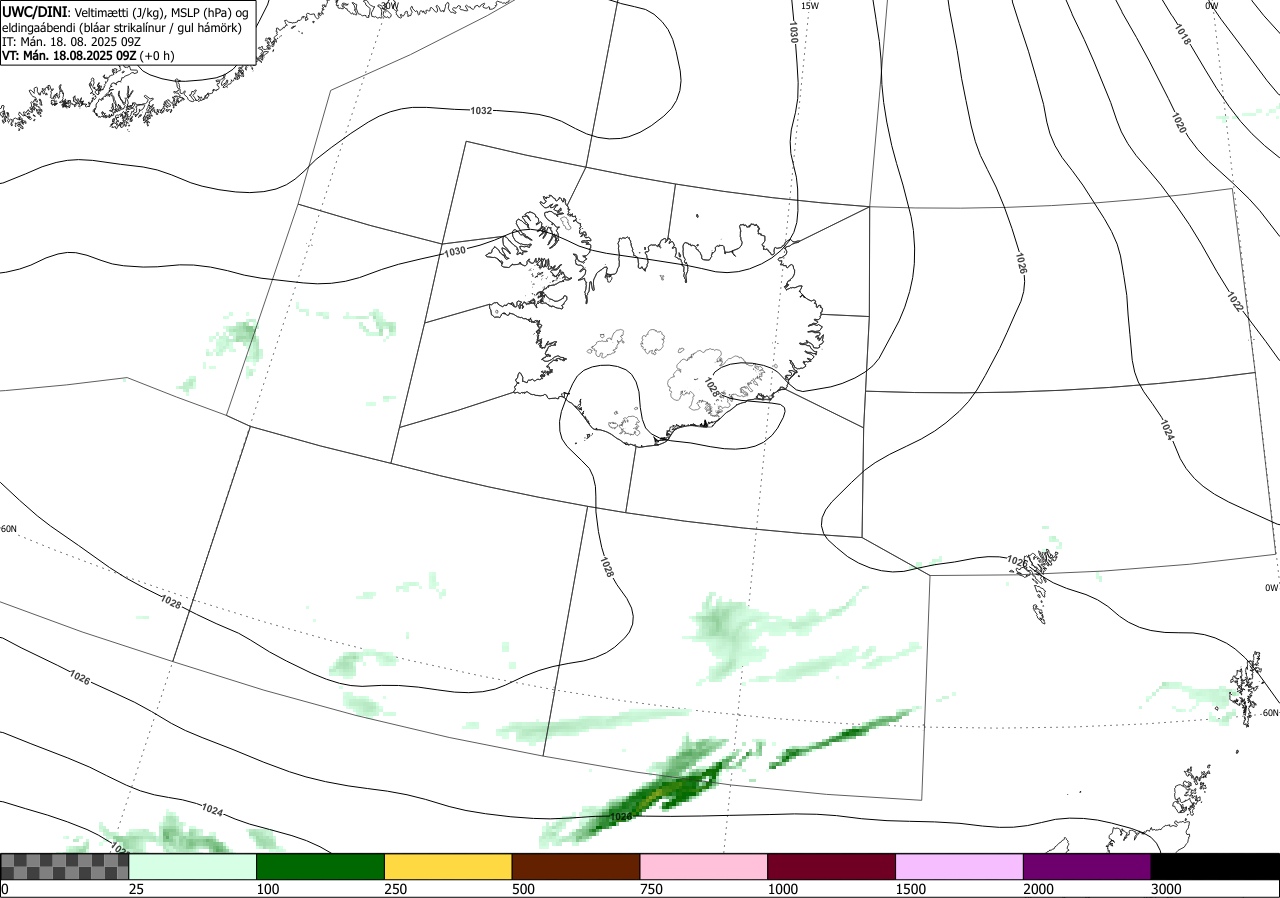
Task: Click legend scale value "250"
Action: [395, 889]
